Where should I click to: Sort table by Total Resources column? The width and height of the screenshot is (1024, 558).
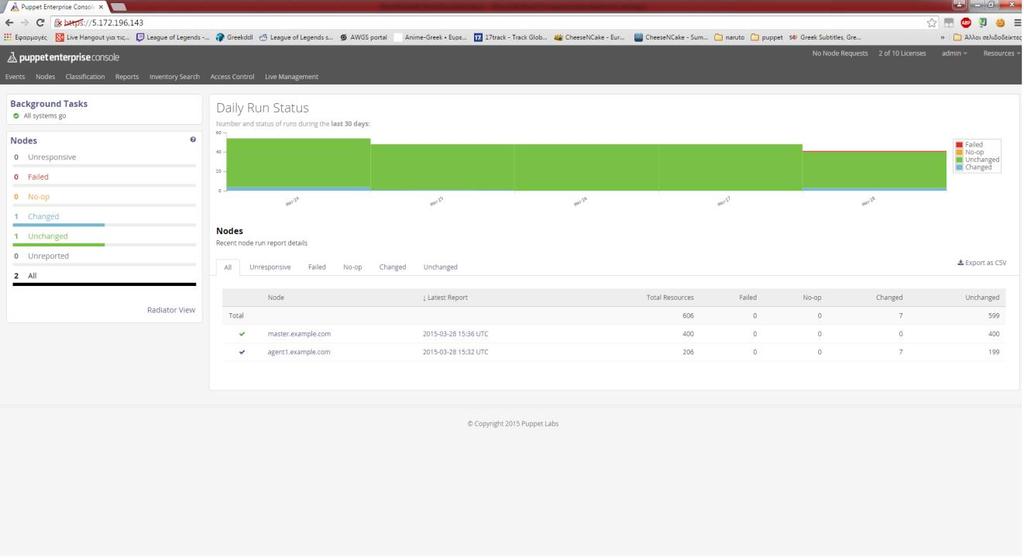(670, 298)
